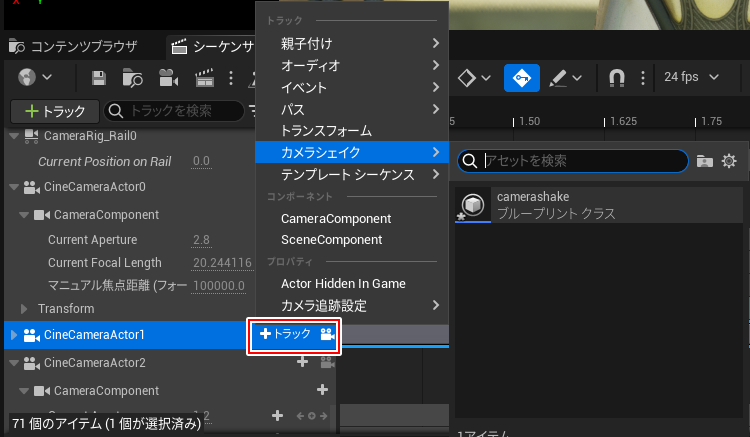
Task: Click the asset picker settings gear
Action: pyautogui.click(x=729, y=161)
